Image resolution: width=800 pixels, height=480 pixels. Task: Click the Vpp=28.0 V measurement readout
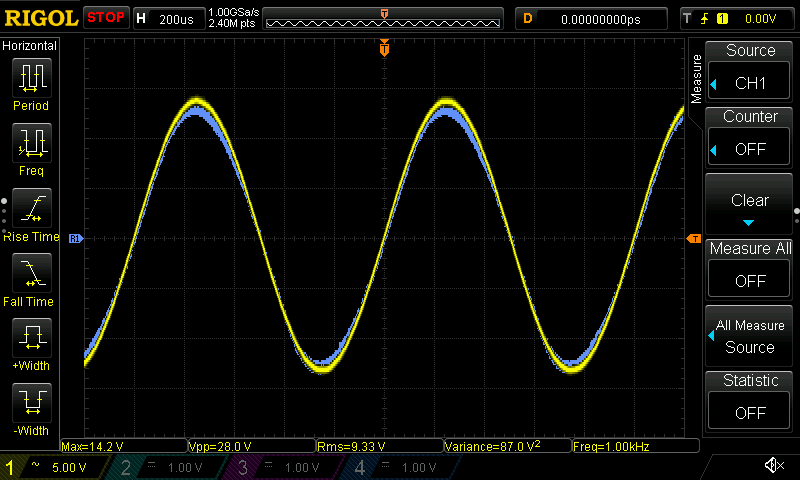250,446
